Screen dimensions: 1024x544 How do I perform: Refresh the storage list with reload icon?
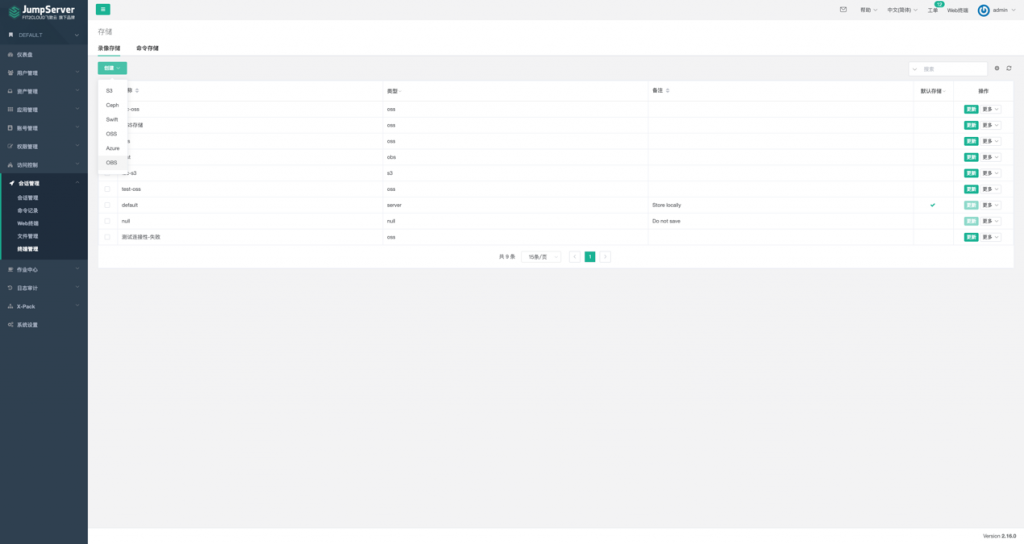coord(1008,68)
